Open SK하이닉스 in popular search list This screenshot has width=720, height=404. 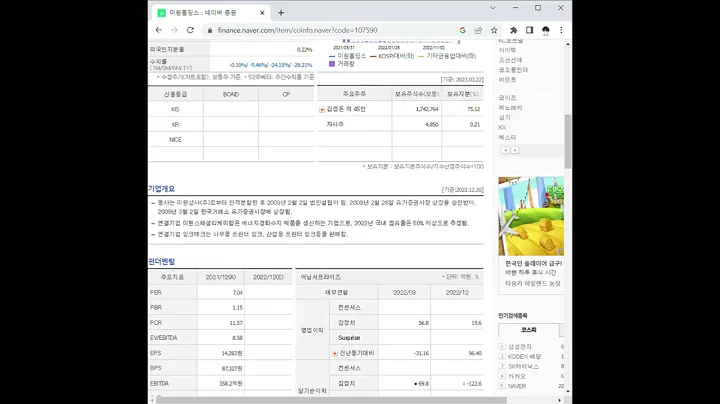523,366
